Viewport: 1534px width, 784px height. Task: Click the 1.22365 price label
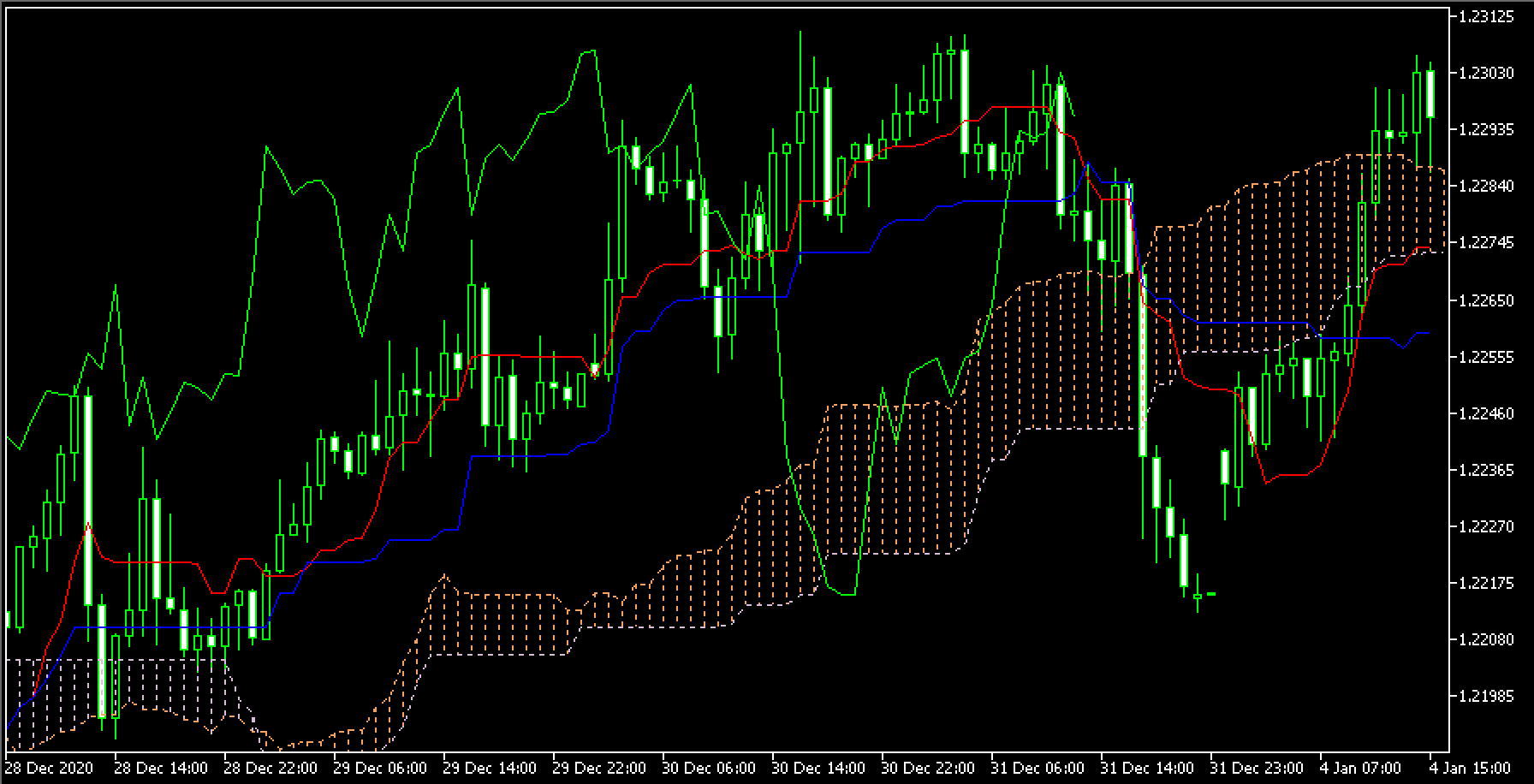1485,470
